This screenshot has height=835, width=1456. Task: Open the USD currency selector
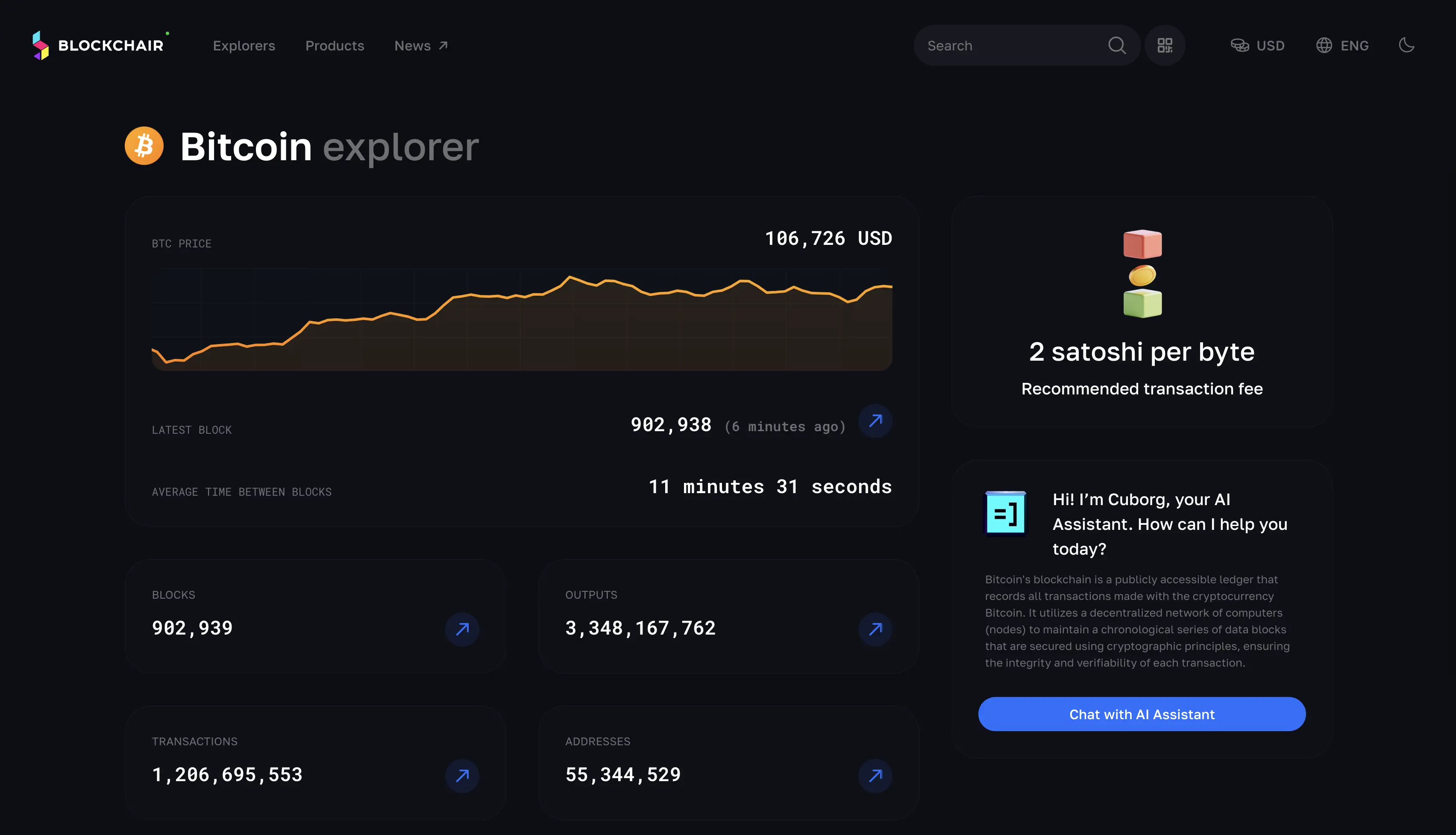point(1258,45)
